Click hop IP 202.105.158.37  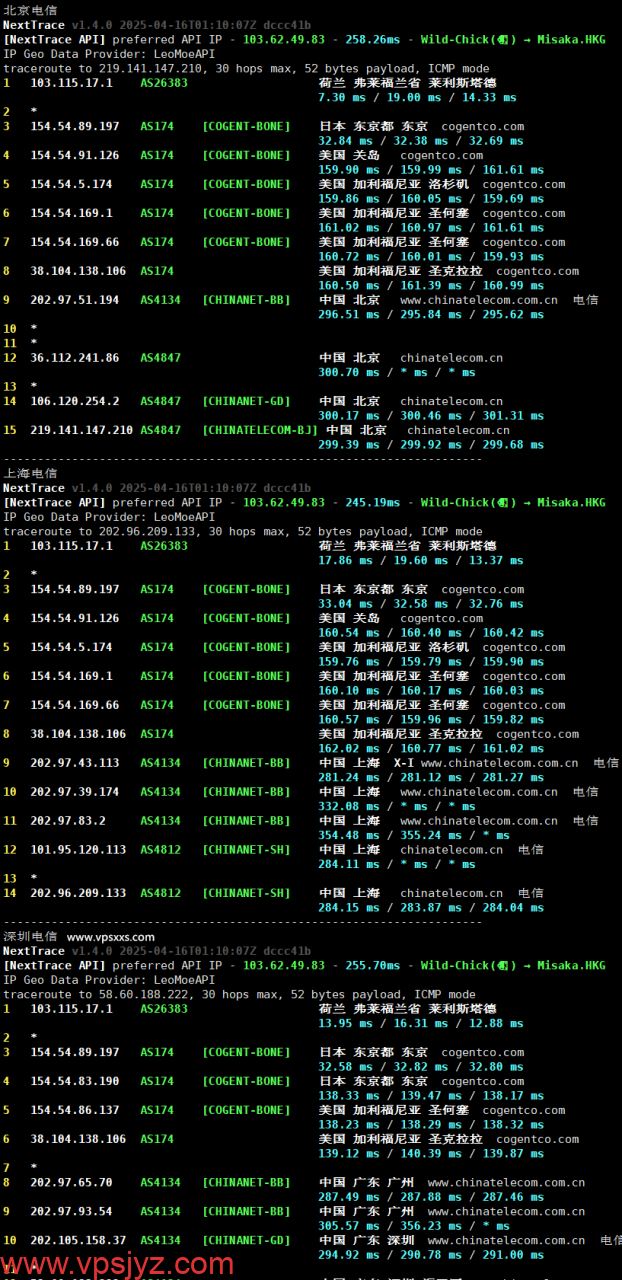[78, 1240]
